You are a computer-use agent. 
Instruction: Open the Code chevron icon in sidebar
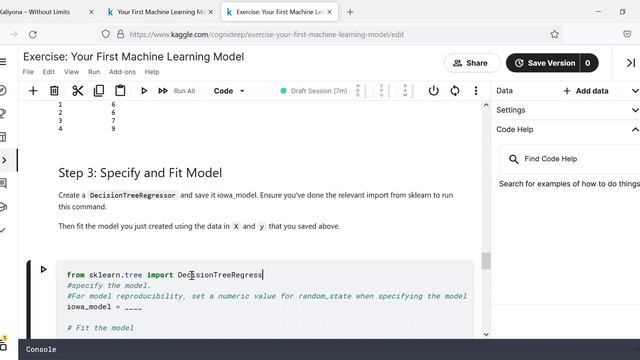pos(4,160)
